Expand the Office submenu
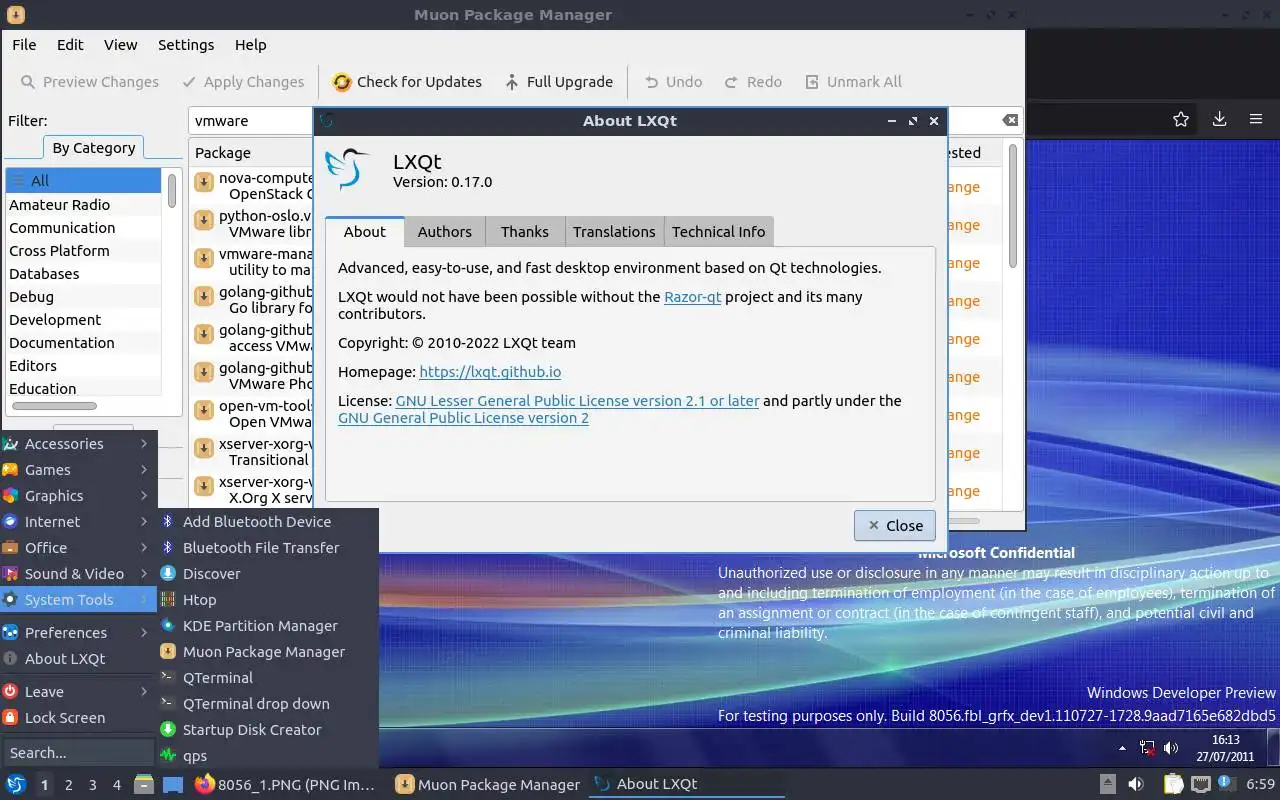Viewport: 1280px width, 800px height. point(78,547)
